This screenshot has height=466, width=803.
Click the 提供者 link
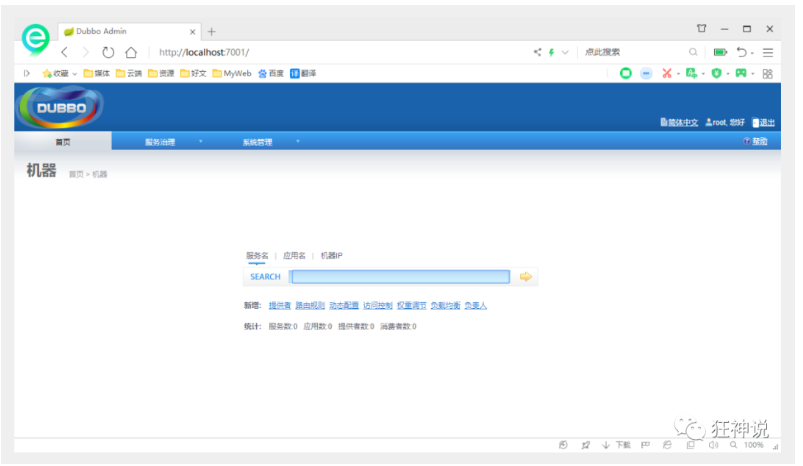(279, 305)
